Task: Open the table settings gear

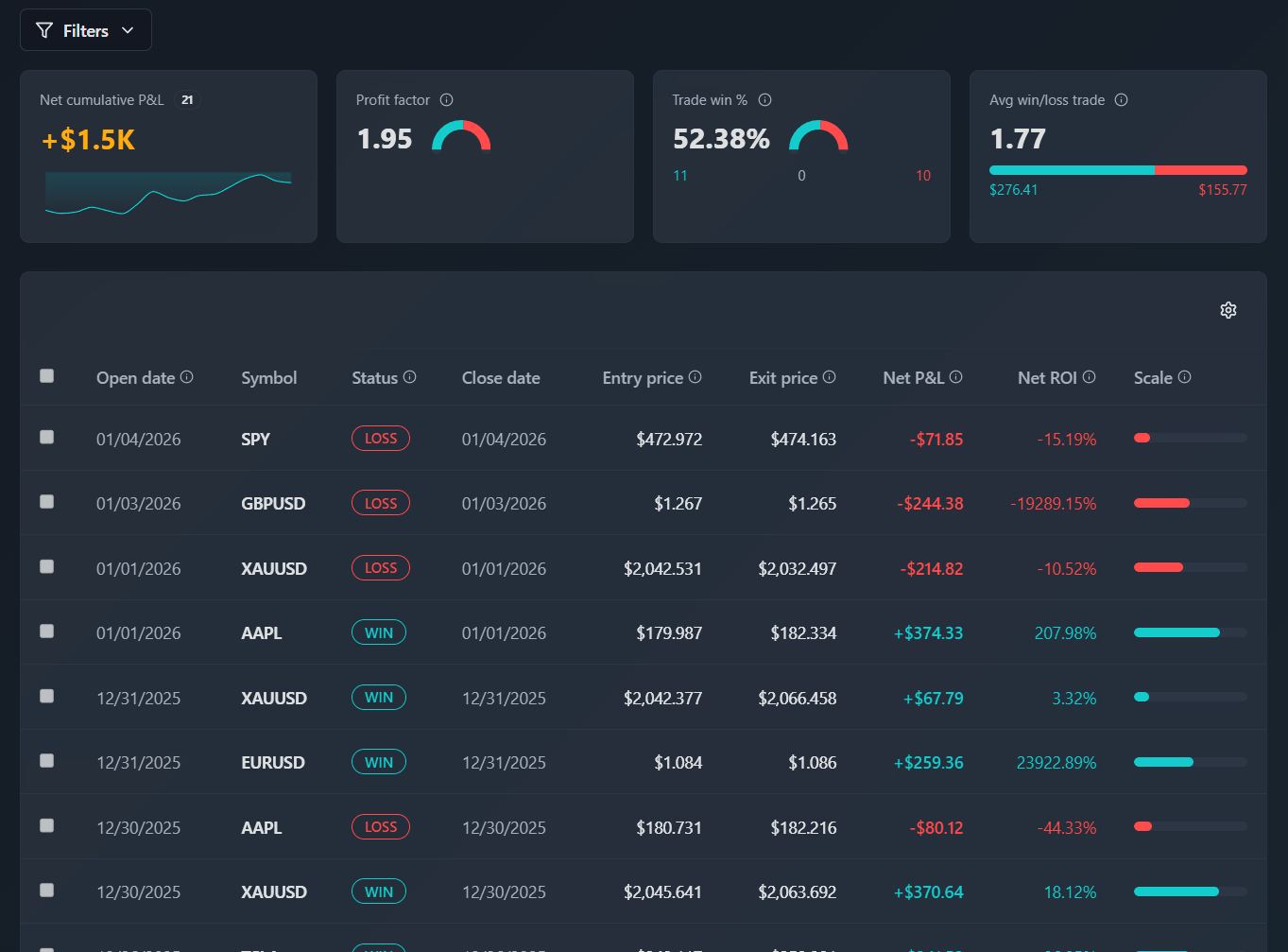Action: tap(1228, 310)
